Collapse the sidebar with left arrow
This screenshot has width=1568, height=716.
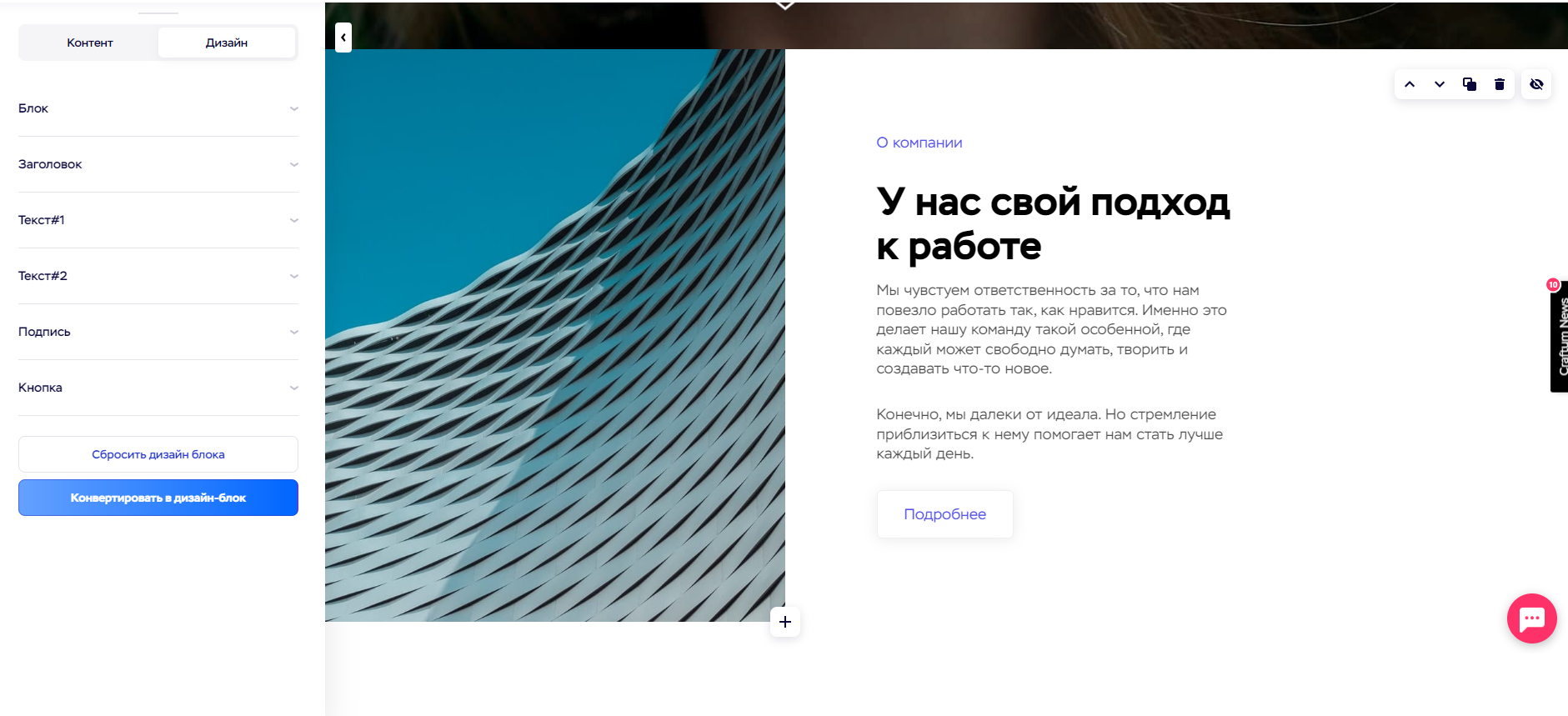click(x=343, y=38)
